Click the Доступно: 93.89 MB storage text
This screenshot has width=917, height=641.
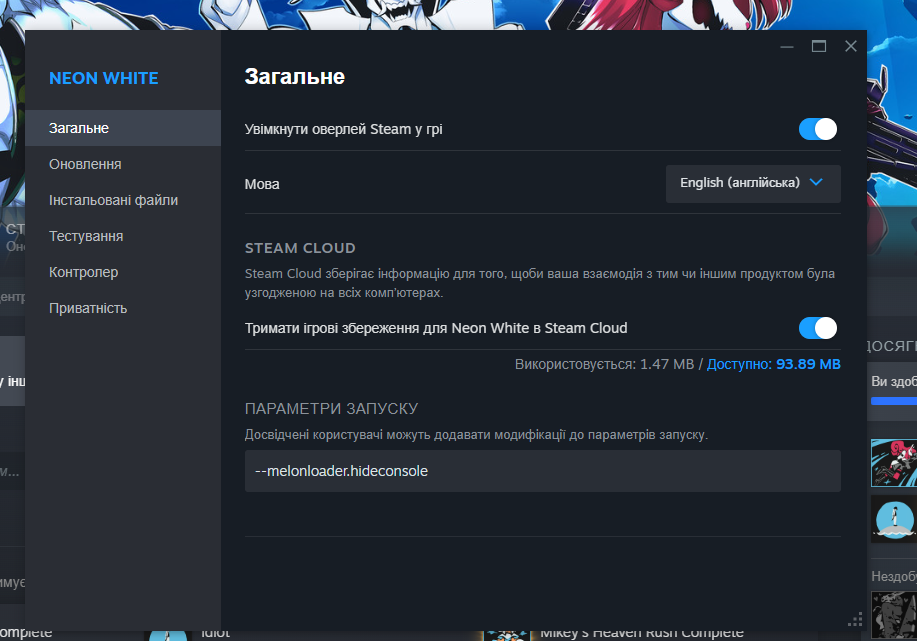tap(773, 365)
